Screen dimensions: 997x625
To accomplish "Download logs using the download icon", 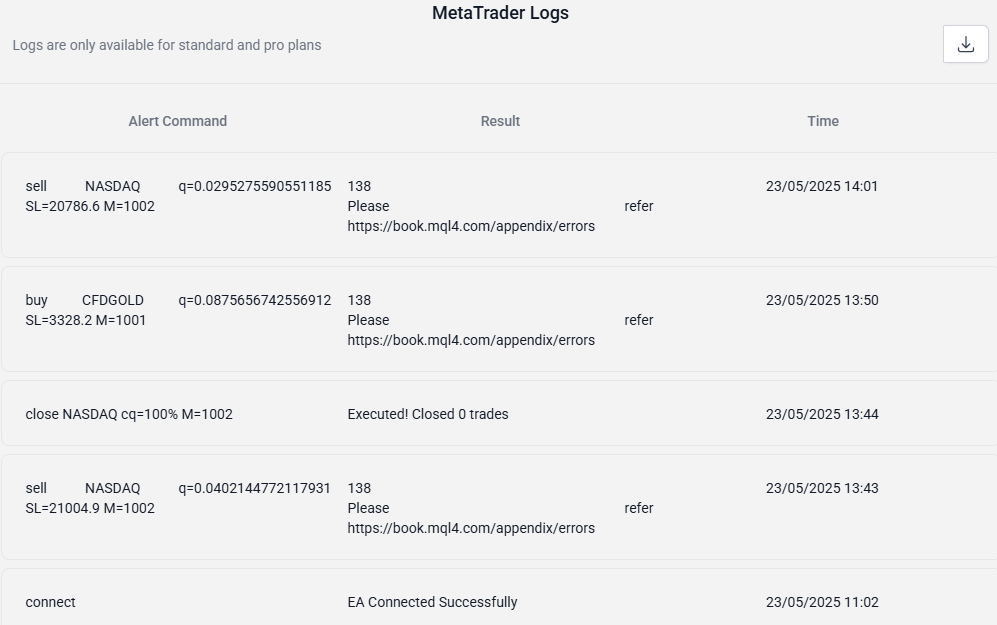I will pyautogui.click(x=965, y=44).
